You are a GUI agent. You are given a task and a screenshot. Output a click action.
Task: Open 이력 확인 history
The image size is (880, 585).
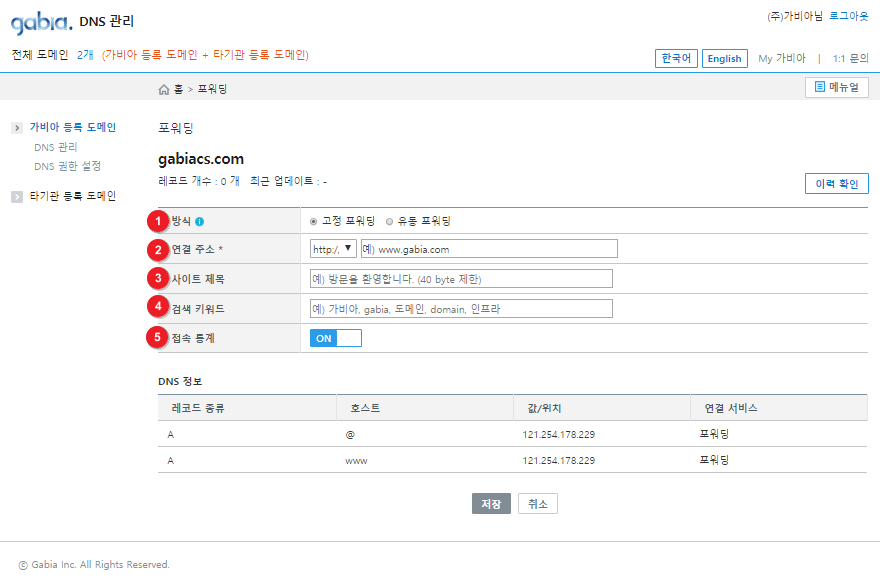(x=837, y=184)
